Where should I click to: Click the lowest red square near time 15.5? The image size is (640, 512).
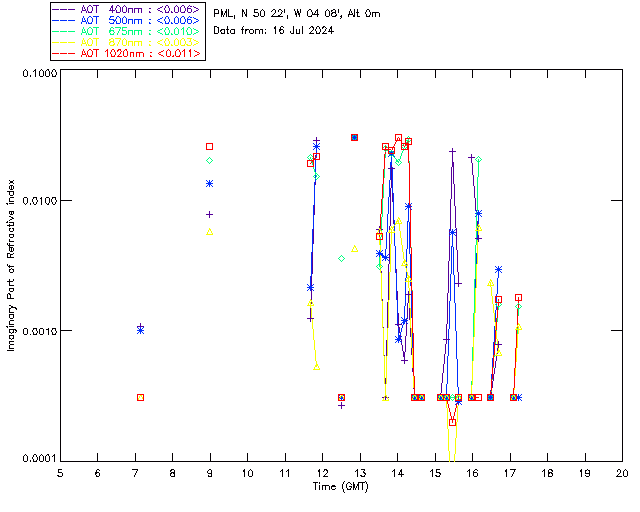click(x=452, y=423)
